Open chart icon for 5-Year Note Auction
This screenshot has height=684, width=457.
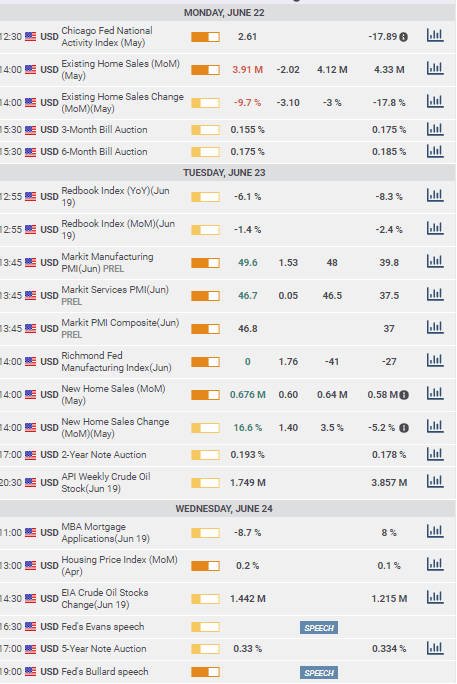tap(435, 648)
